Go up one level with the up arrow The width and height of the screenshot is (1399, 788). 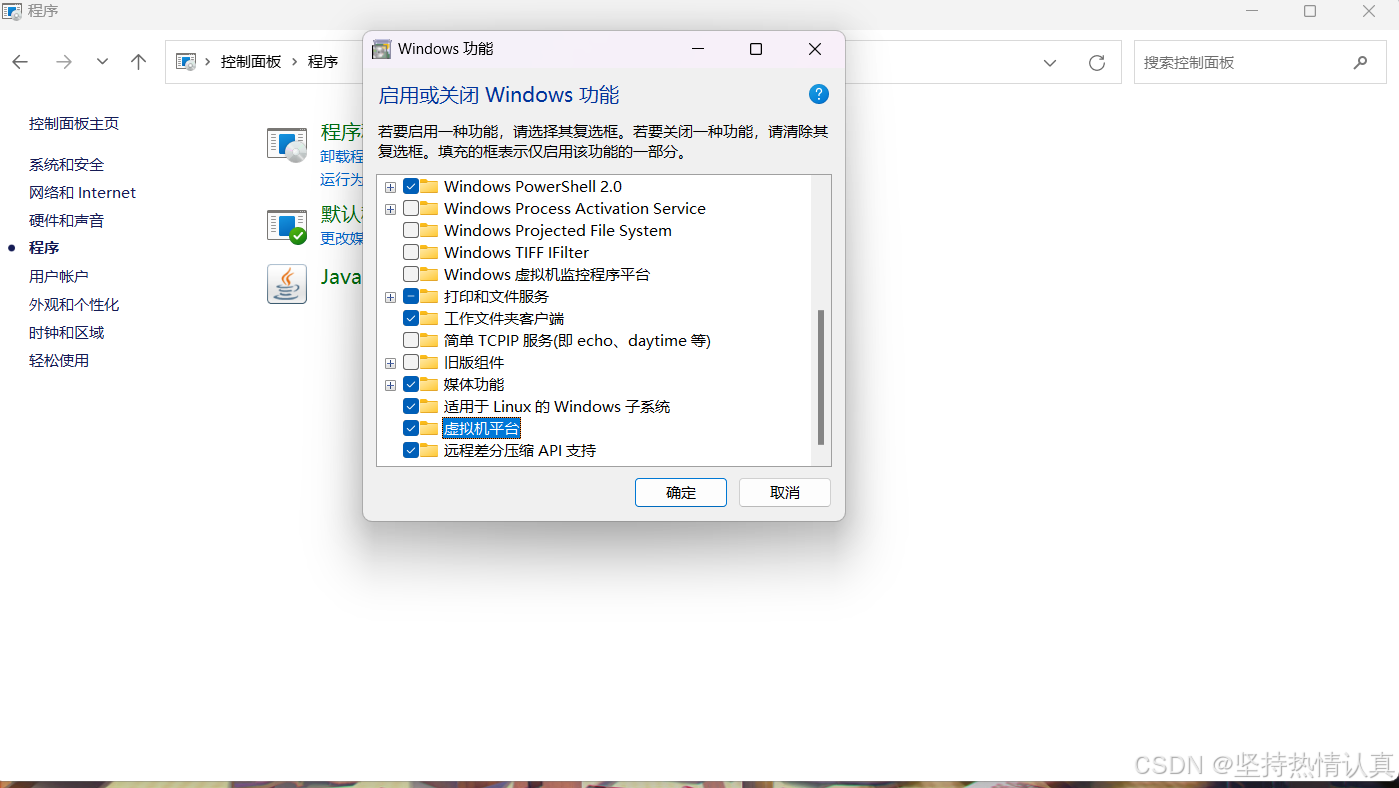[x=139, y=62]
